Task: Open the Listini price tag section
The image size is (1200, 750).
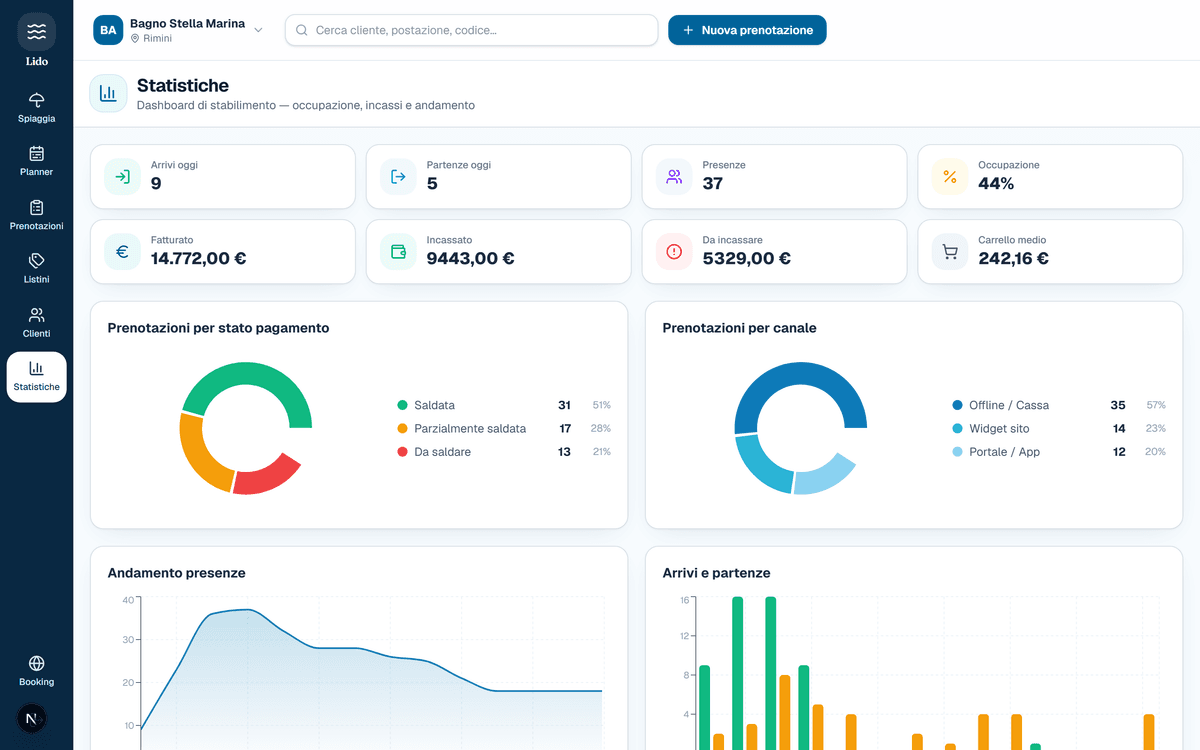Action: pyautogui.click(x=36, y=268)
